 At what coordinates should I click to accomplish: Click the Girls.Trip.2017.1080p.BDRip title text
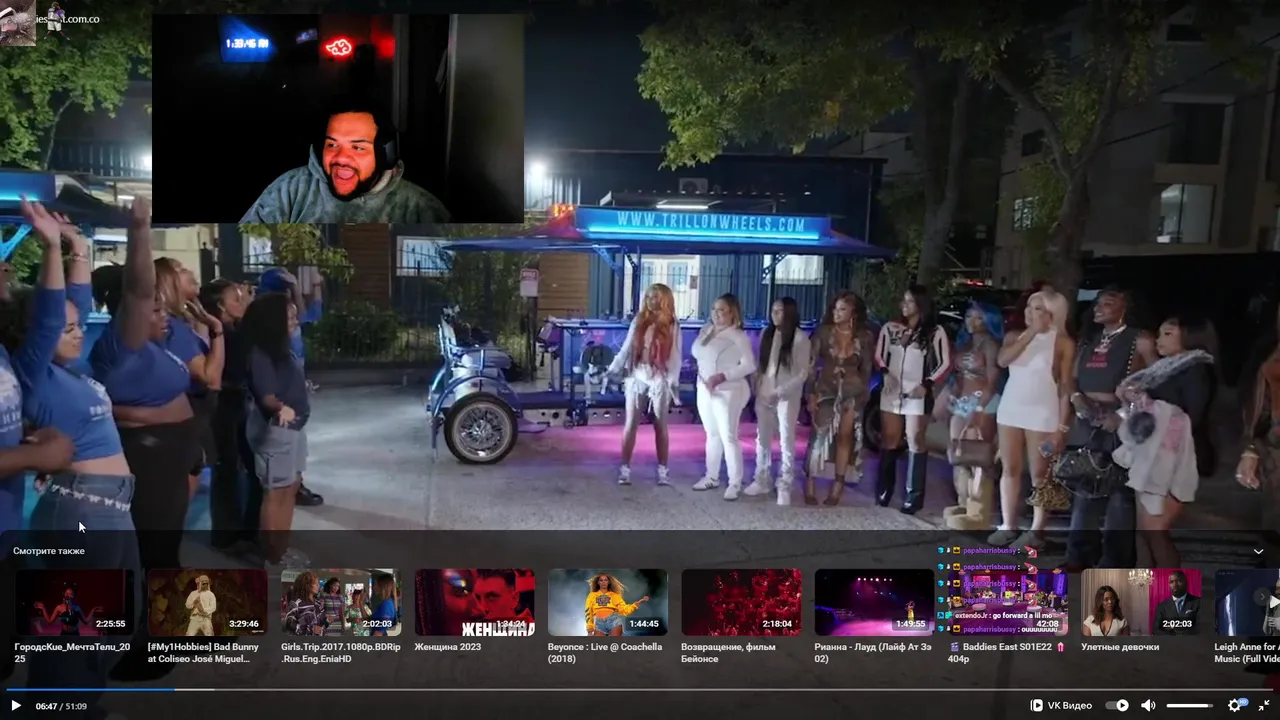click(341, 653)
